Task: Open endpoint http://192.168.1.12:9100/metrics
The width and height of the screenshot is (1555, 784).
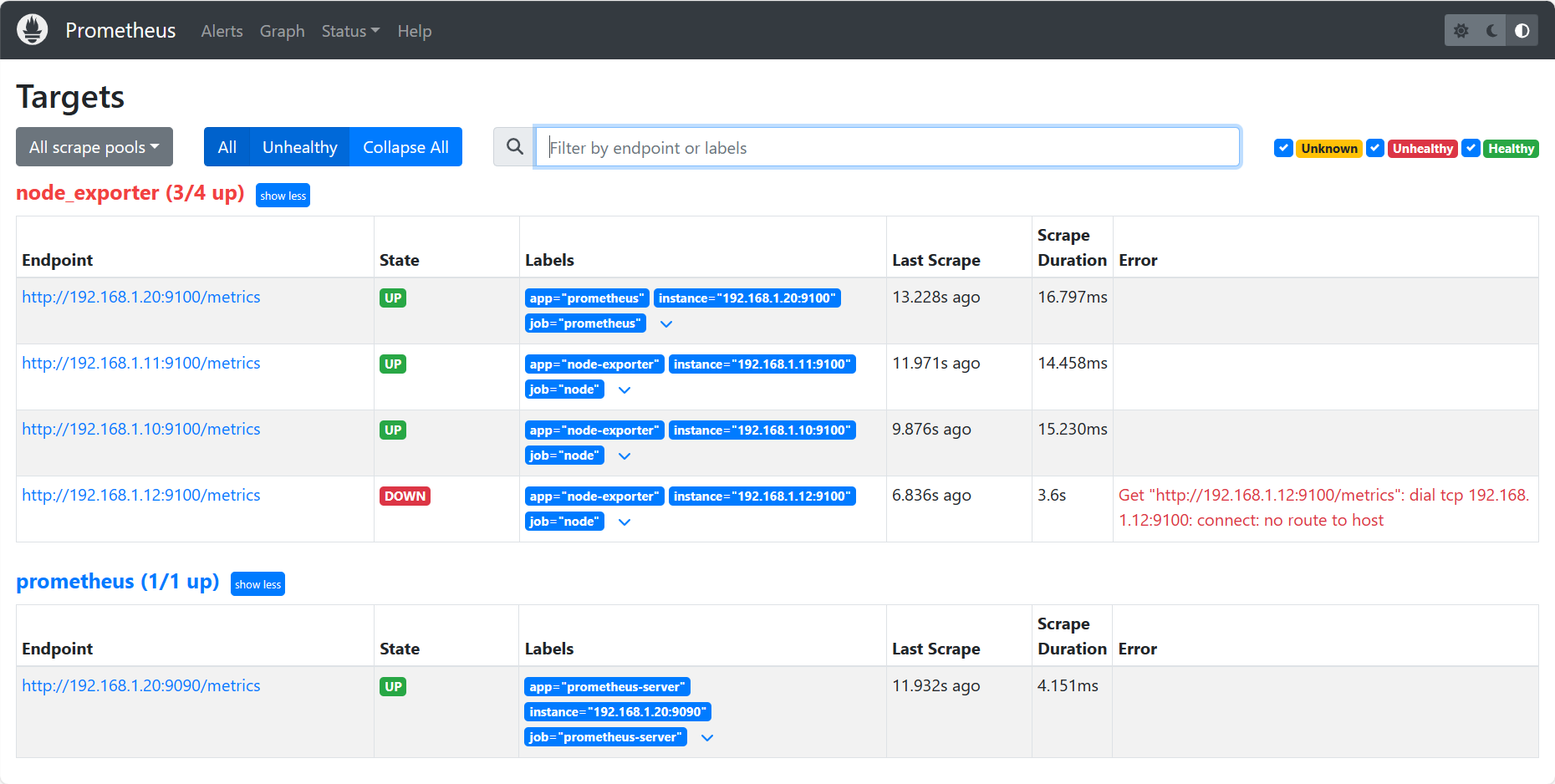Action: coord(141,495)
